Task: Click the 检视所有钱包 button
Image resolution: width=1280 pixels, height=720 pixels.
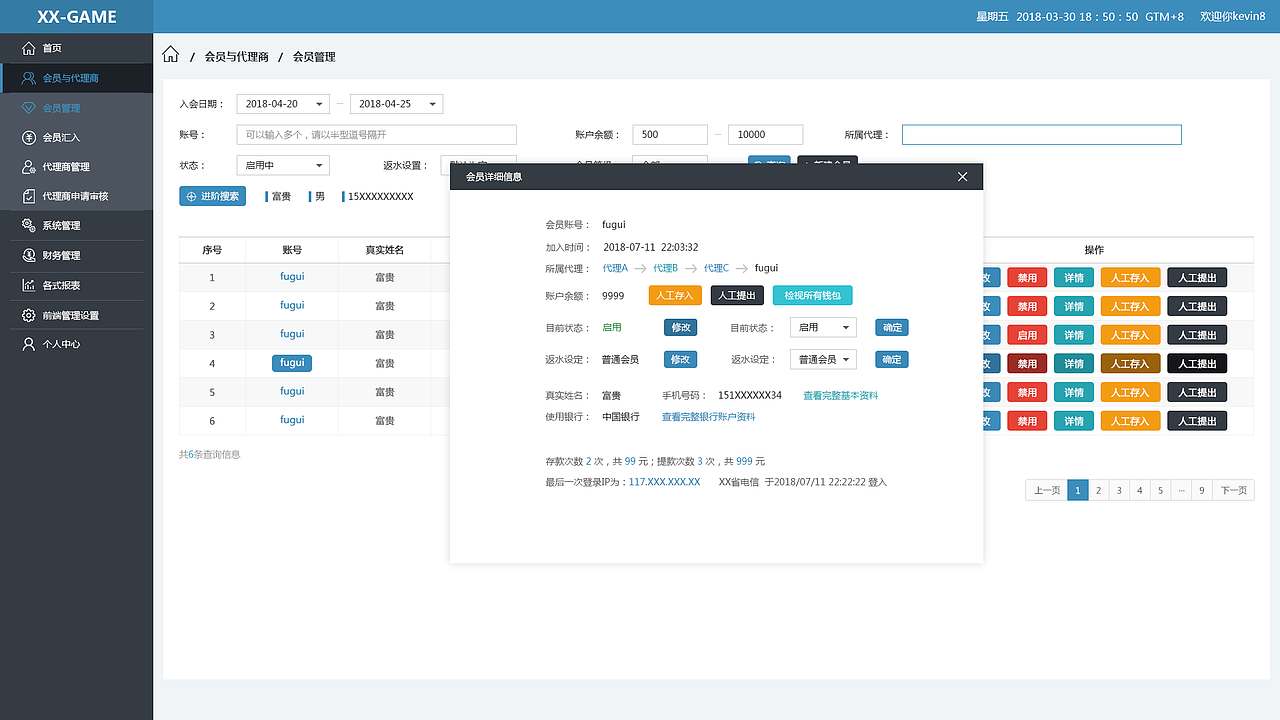Action: 812,295
